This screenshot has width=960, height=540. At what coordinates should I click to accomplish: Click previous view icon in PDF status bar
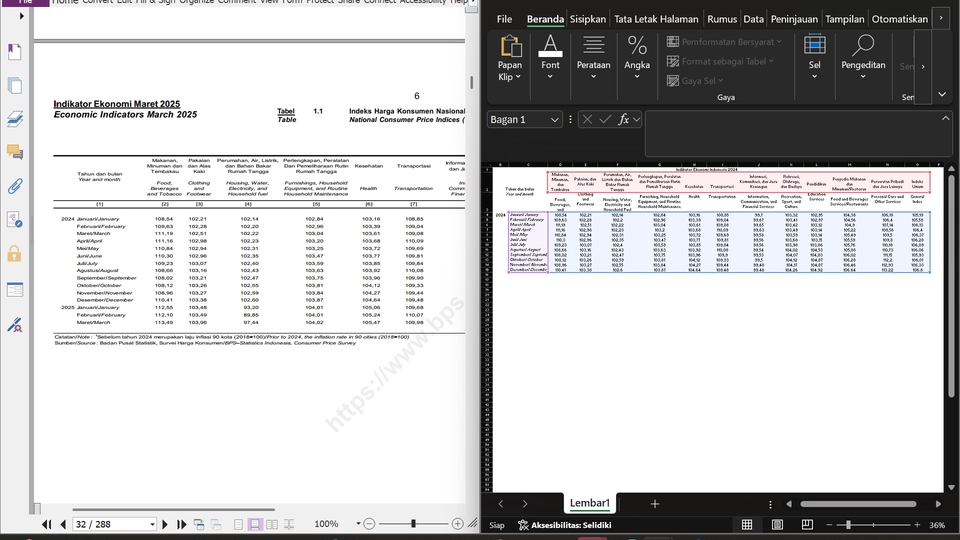point(199,524)
